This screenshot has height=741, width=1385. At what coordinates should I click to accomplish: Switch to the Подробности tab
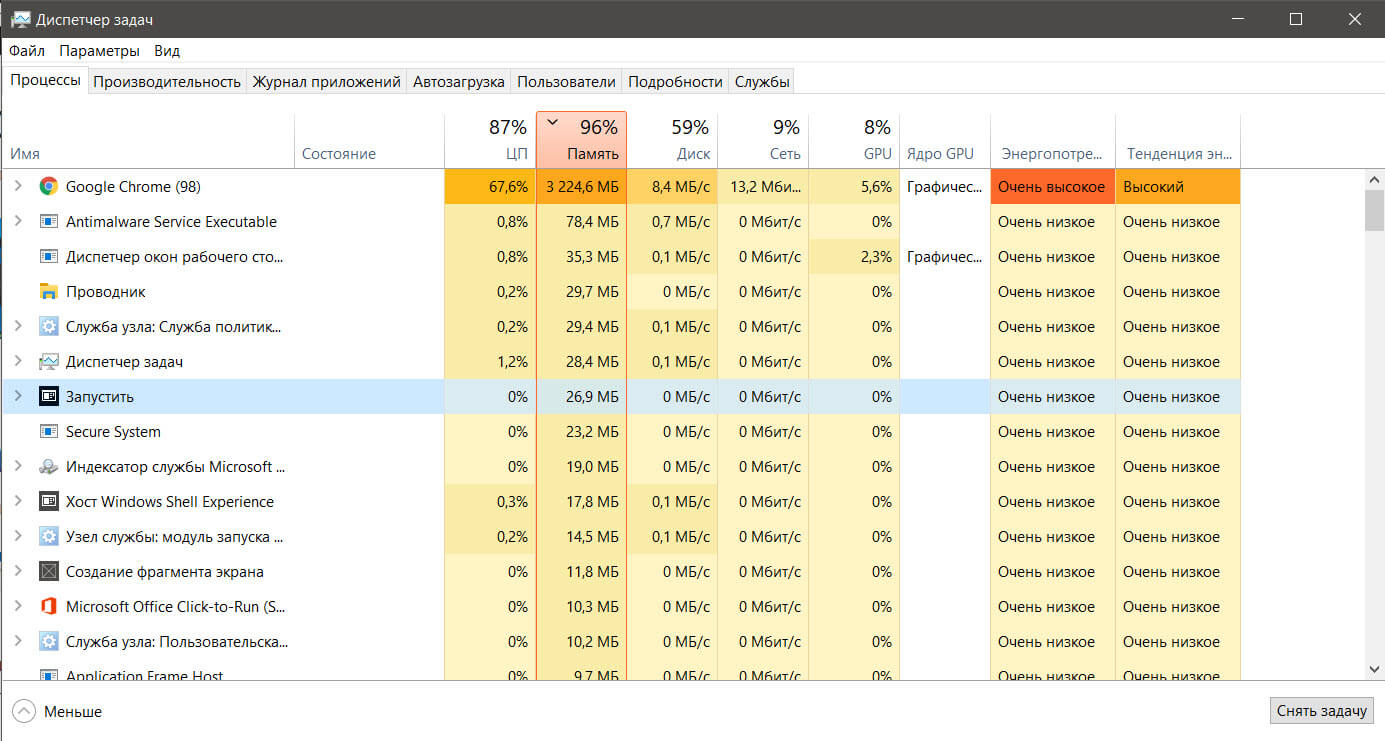point(675,82)
